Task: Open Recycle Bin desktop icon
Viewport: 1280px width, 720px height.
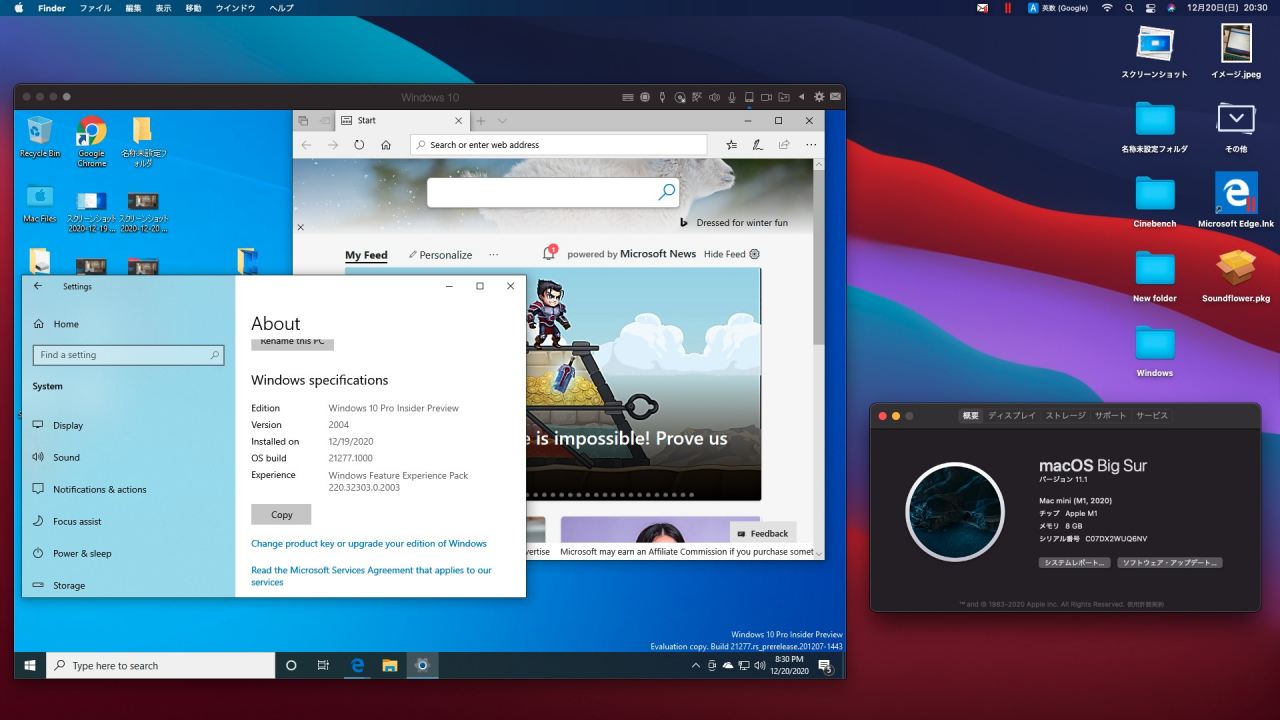Action: 40,137
